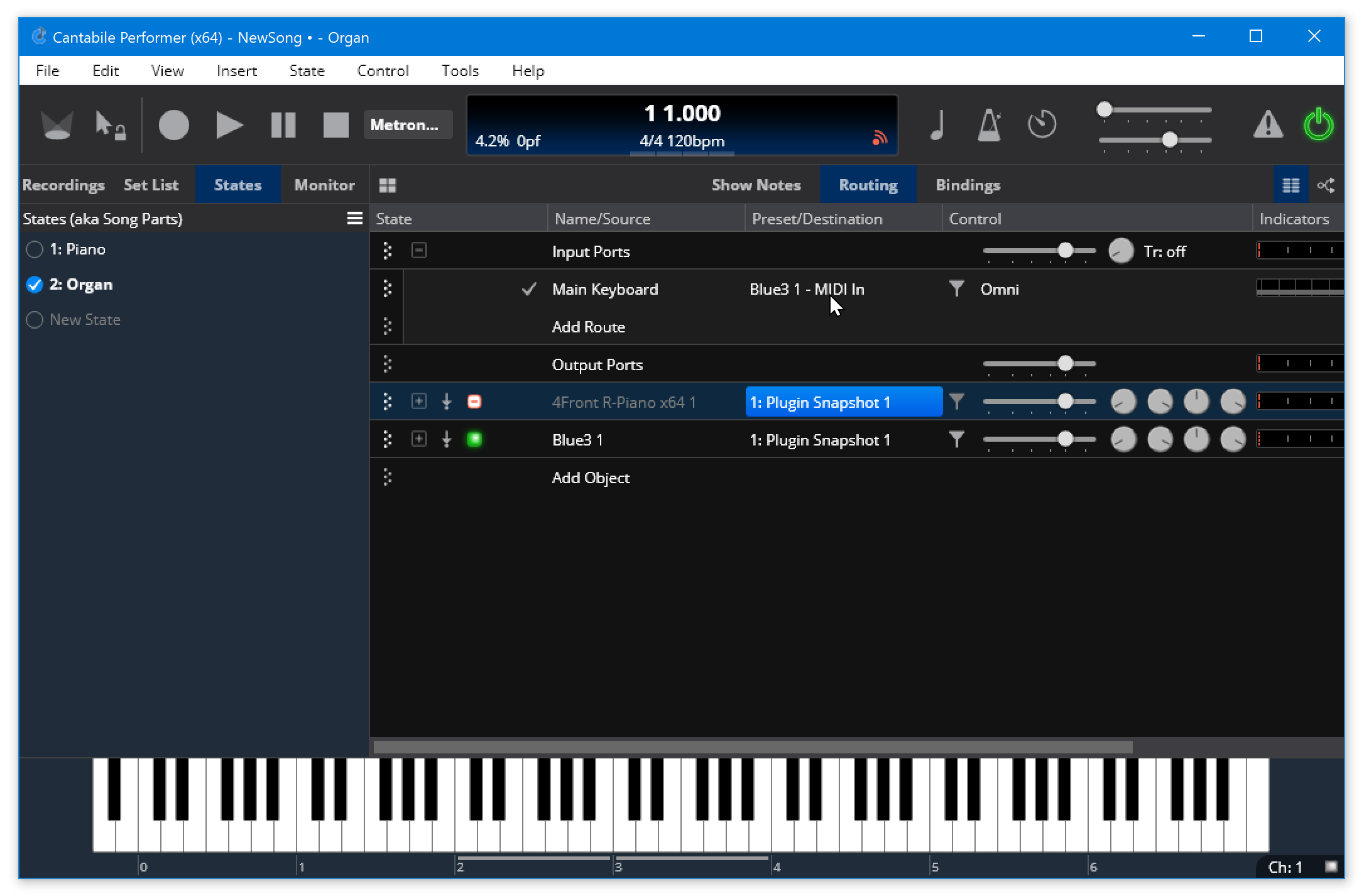Click the wiring view icon
Screen dimensions: 1364x896
coord(1326,185)
